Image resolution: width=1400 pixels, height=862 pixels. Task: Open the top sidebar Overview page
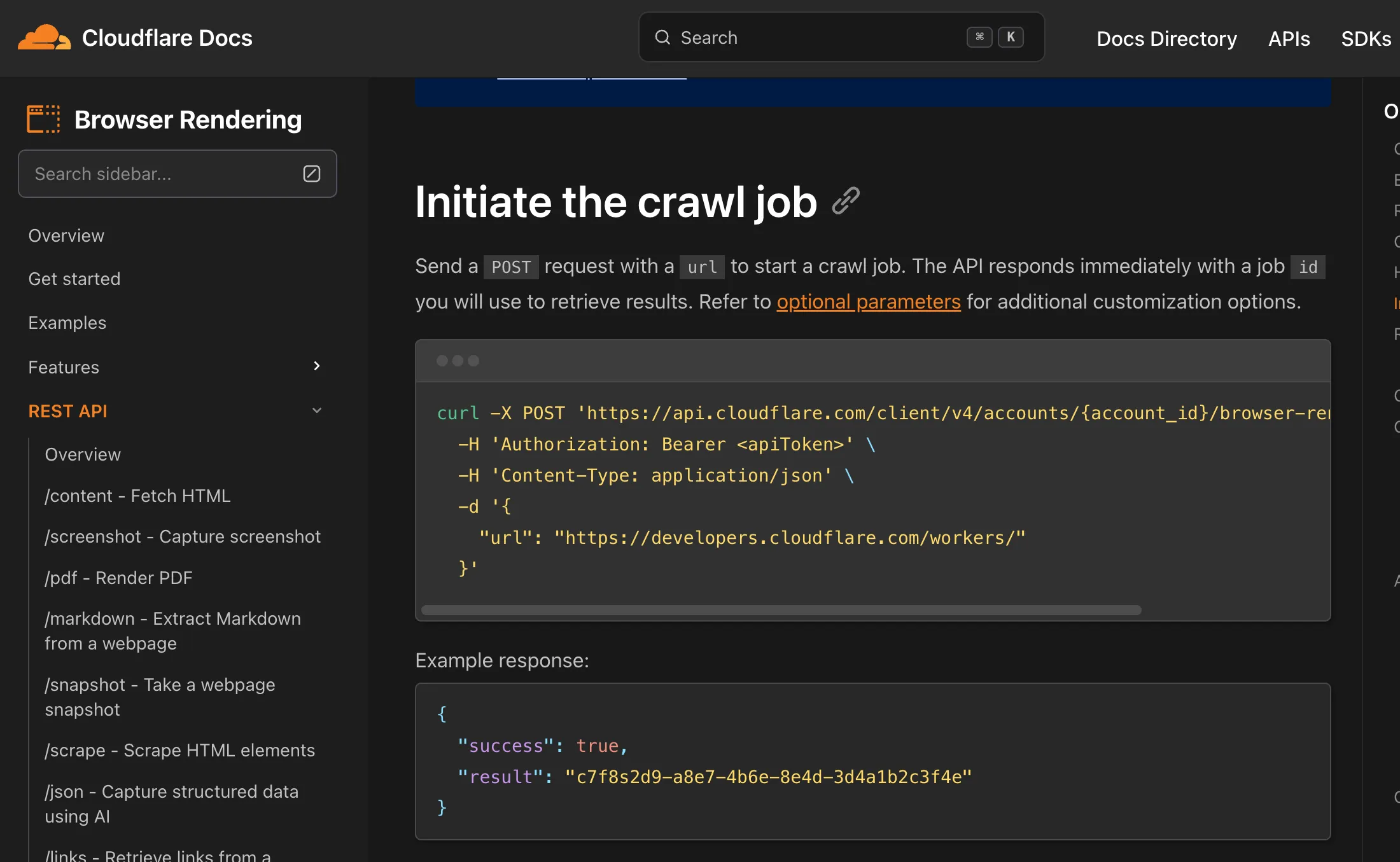(x=66, y=235)
